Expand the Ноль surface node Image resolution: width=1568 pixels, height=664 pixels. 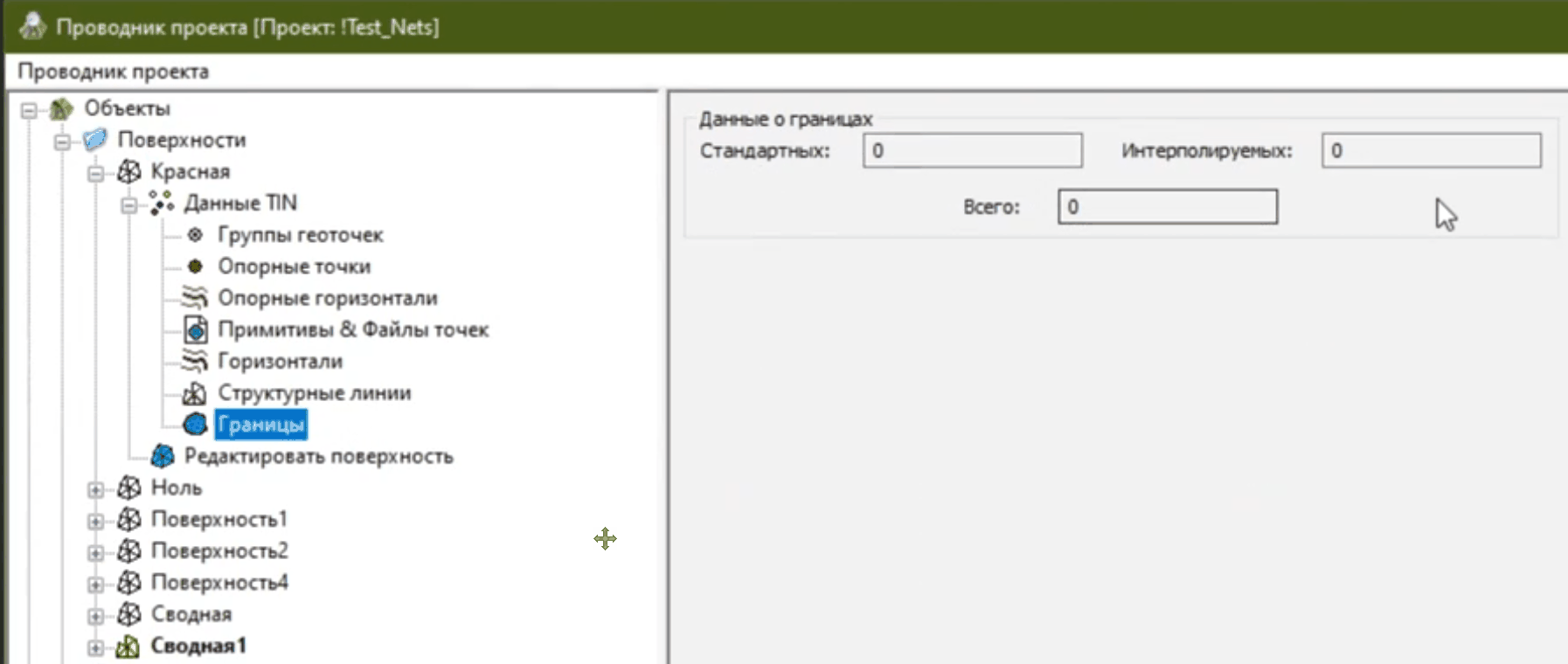(x=95, y=489)
